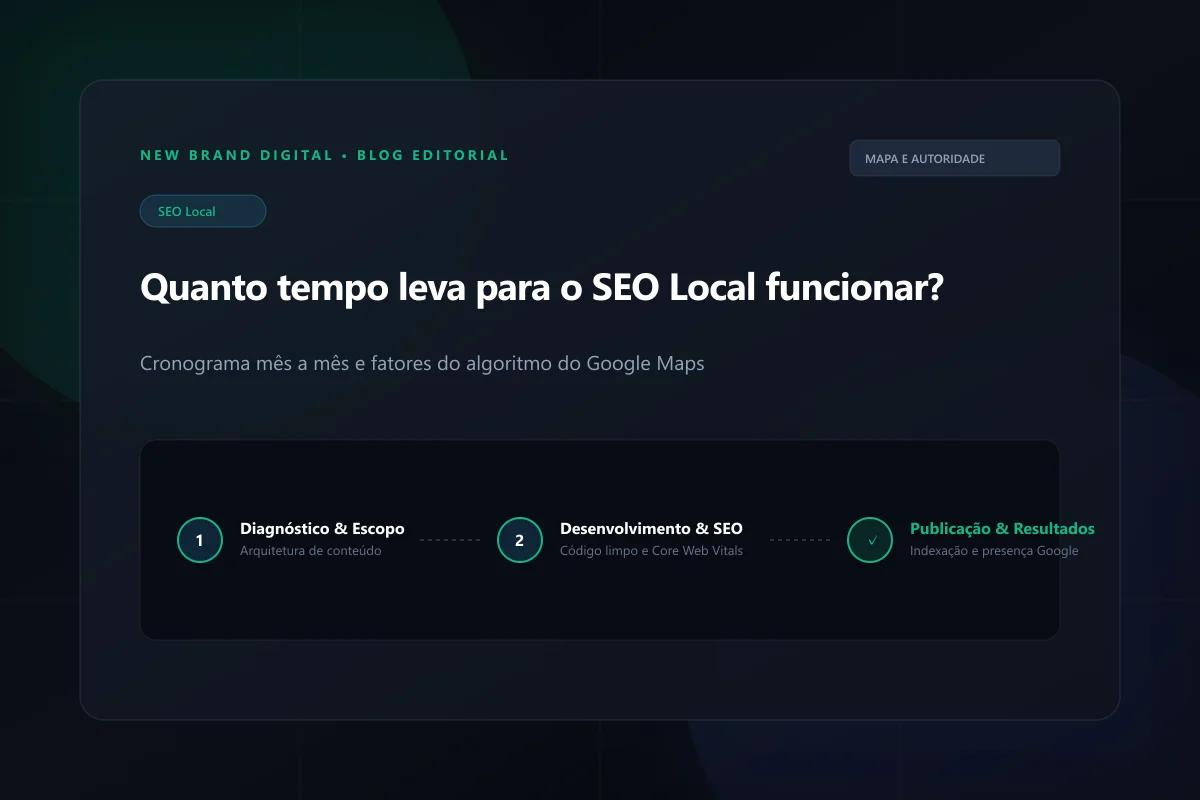
Task: Click the checkmark circle for Publicação step
Action: [x=870, y=540]
